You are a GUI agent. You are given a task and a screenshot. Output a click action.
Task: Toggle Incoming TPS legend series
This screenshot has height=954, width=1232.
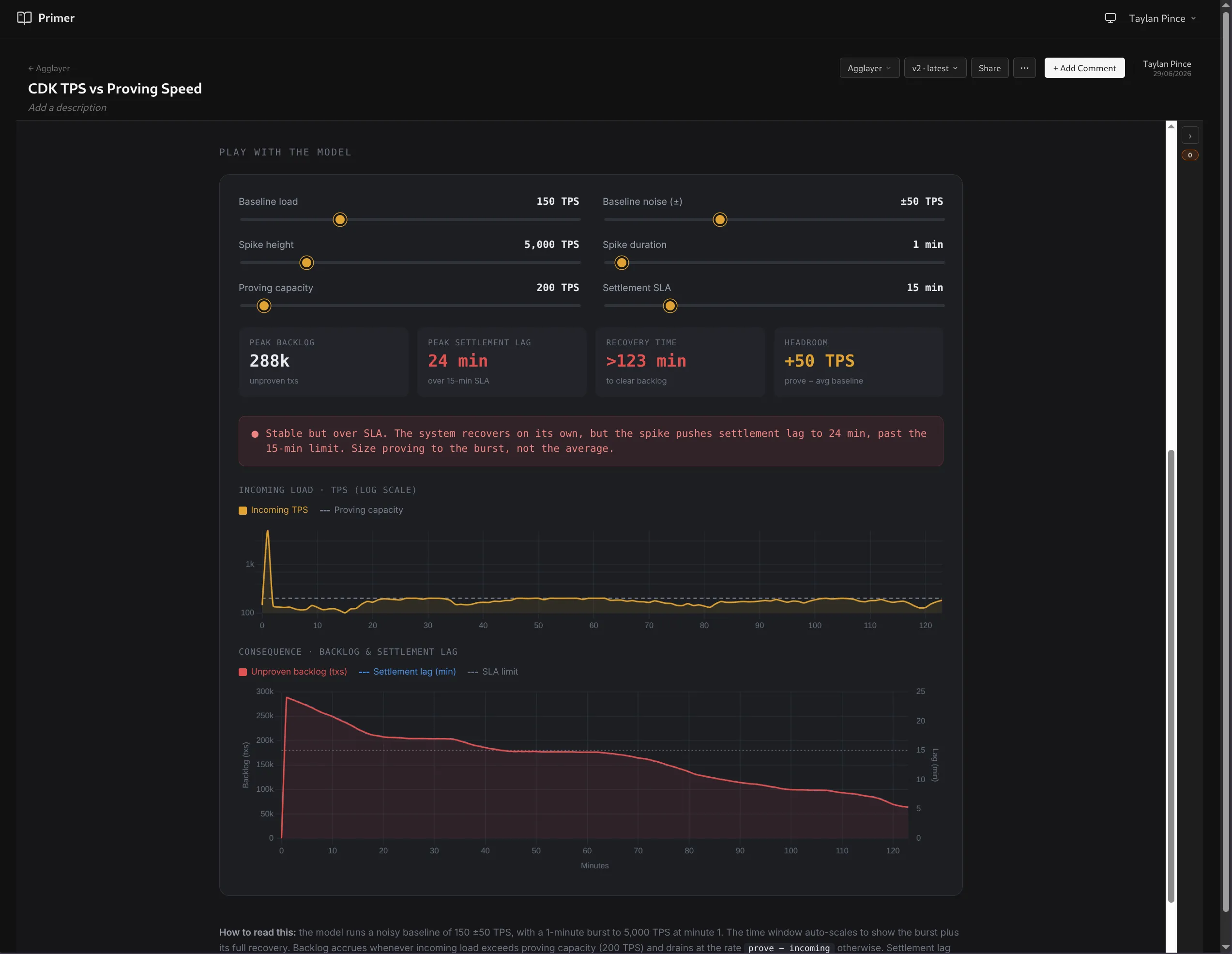273,510
